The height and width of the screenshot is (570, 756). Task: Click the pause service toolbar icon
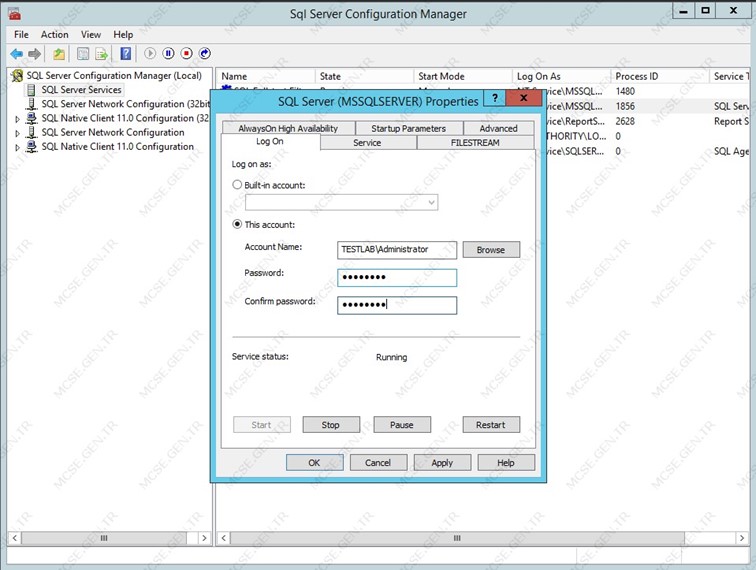point(168,54)
